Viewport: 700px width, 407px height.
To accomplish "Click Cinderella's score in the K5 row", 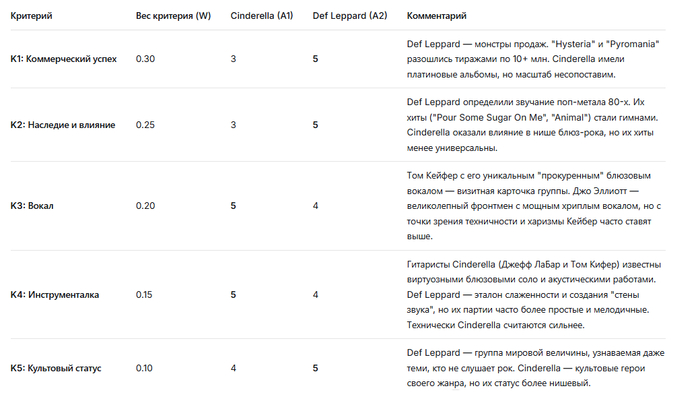I will [x=233, y=369].
